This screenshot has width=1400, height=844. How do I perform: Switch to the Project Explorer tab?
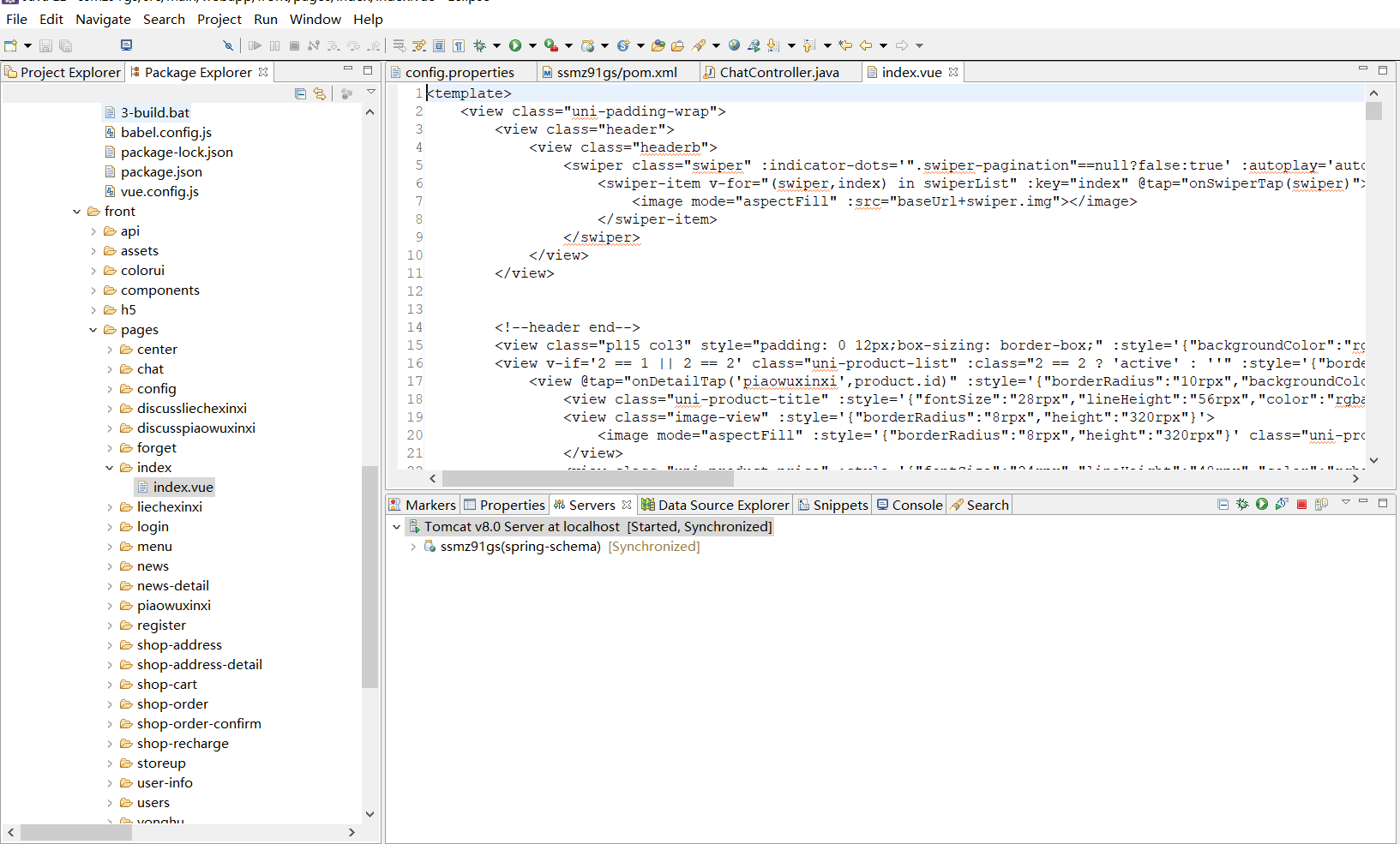point(63,72)
